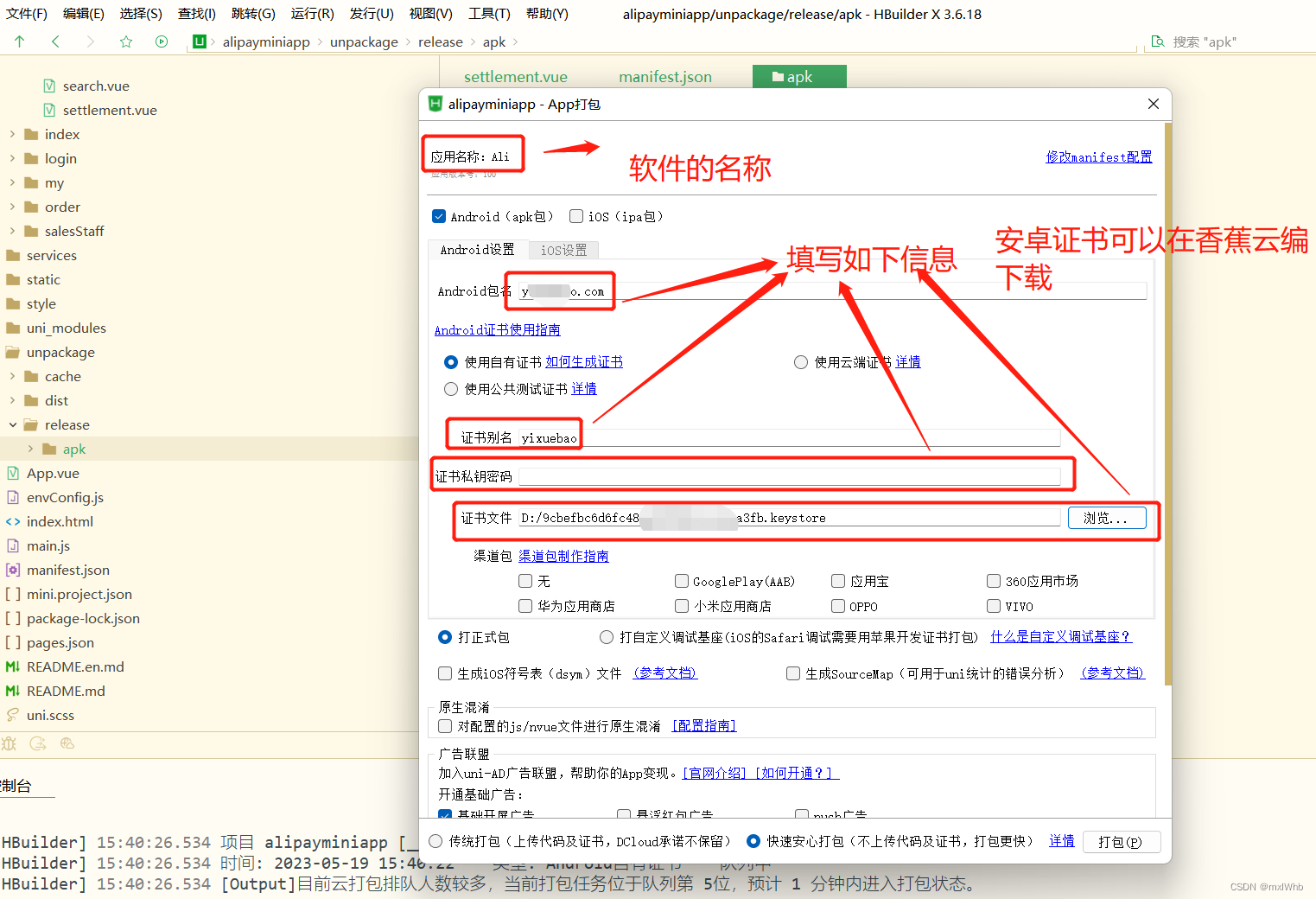Open the 运行(R) menu
Viewport: 1316px width, 899px height.
click(312, 14)
